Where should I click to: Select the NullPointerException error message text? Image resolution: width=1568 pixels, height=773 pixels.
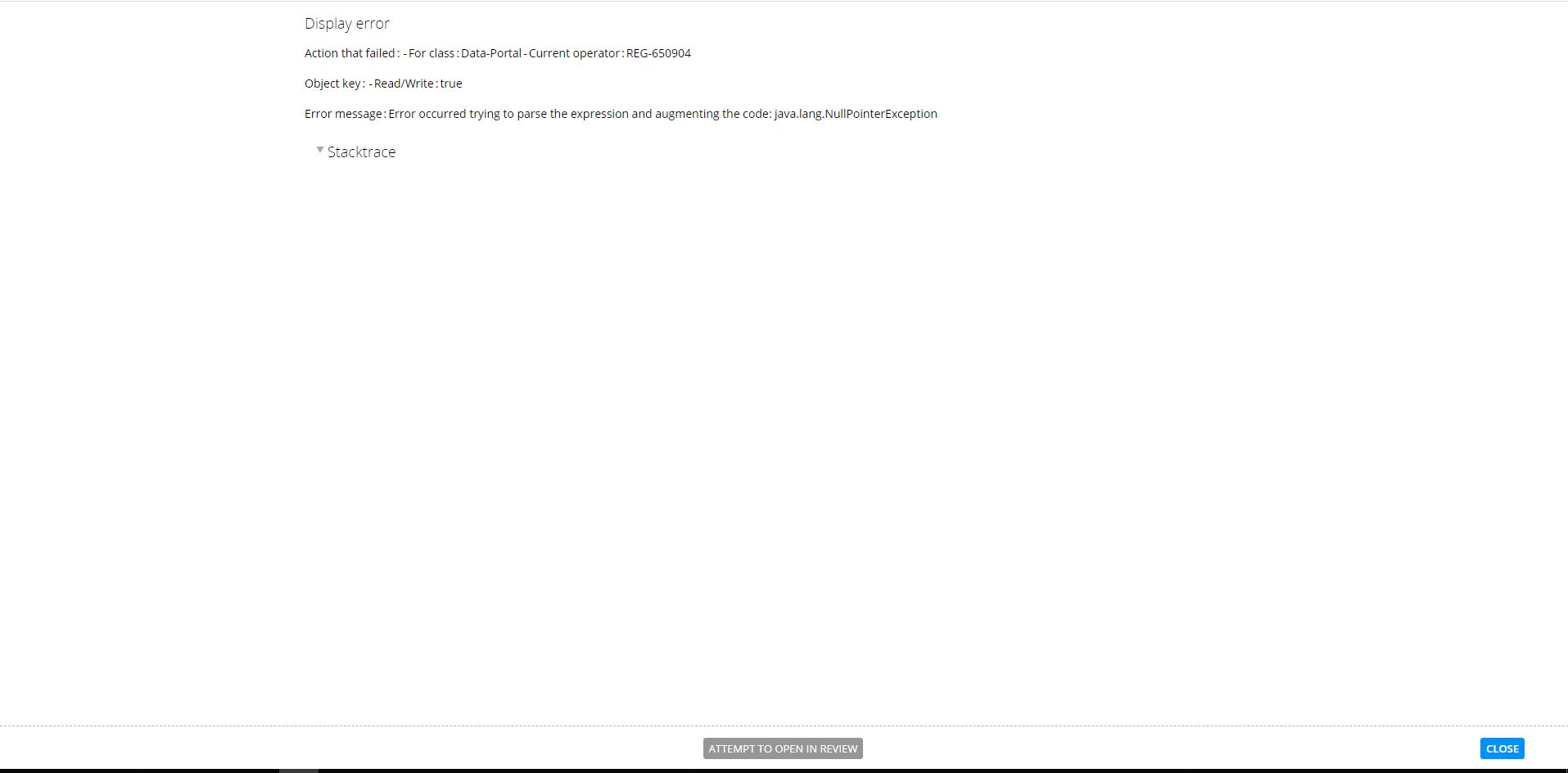663,114
